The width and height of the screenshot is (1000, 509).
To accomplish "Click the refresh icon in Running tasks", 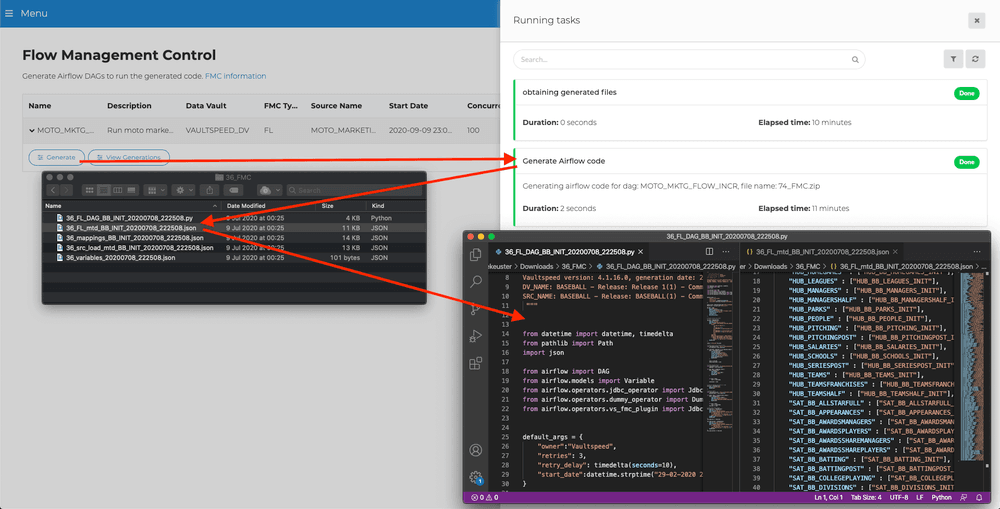I will coord(974,59).
